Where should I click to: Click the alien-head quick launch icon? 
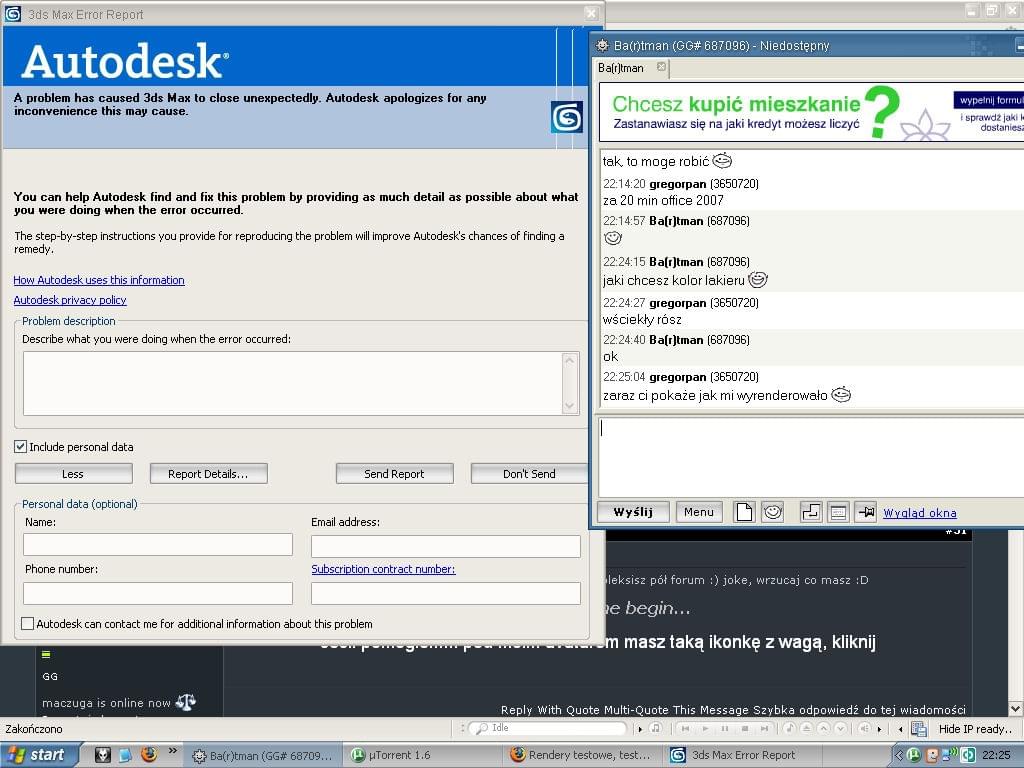(103, 755)
